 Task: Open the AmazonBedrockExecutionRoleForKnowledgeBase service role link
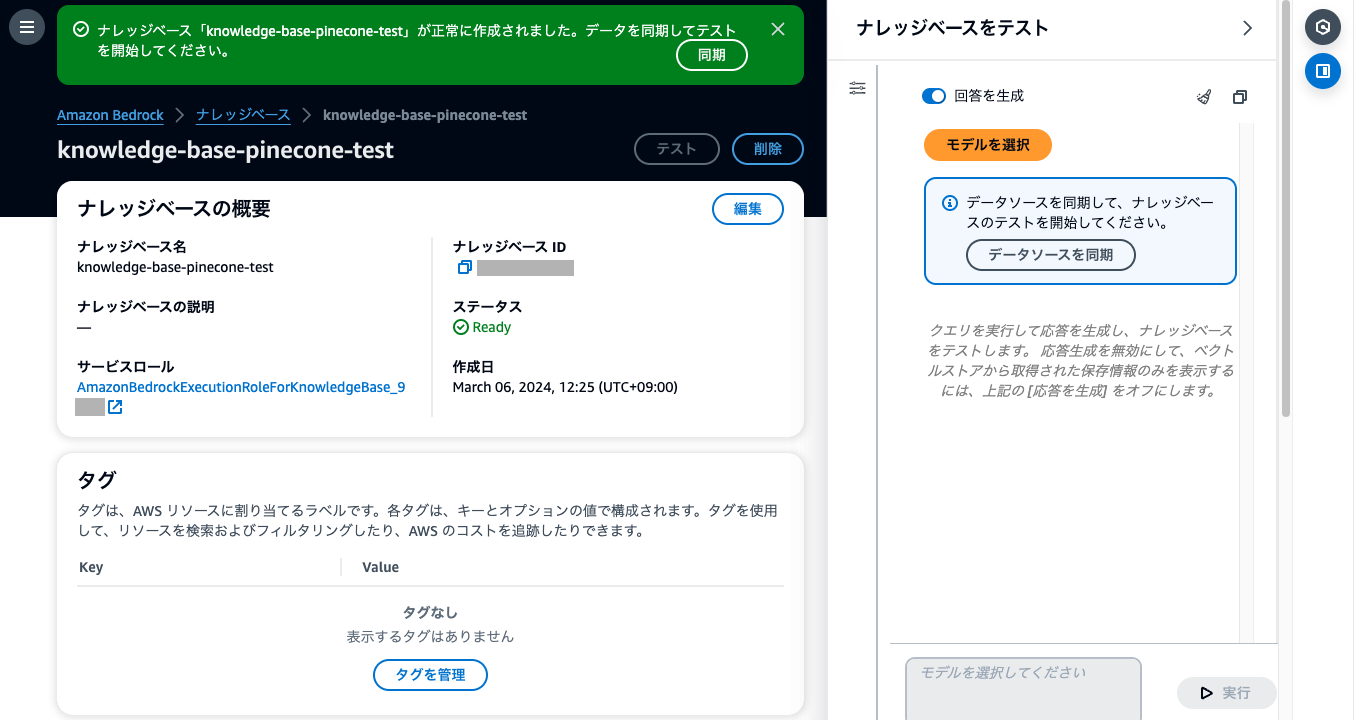241,387
